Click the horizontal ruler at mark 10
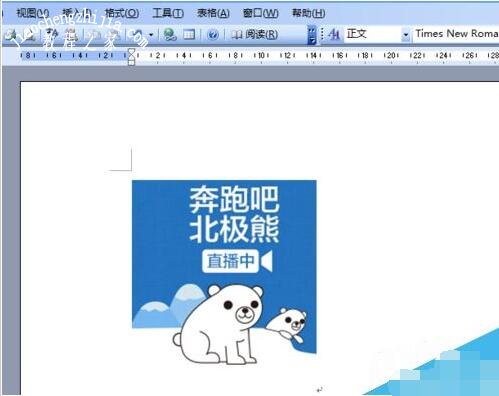The width and height of the screenshot is (499, 396). 261,55
